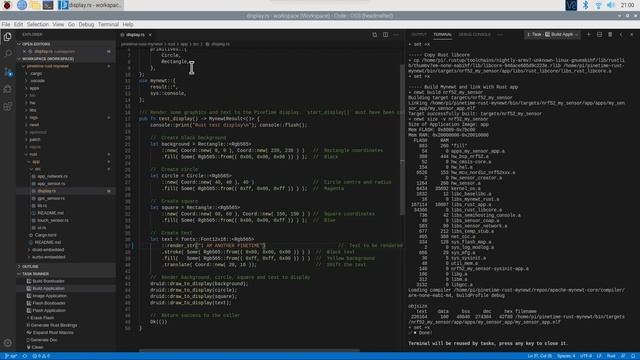Viewport: 640px width, 360px height.
Task: Close the display.rs editor tab
Action: [x=150, y=35]
